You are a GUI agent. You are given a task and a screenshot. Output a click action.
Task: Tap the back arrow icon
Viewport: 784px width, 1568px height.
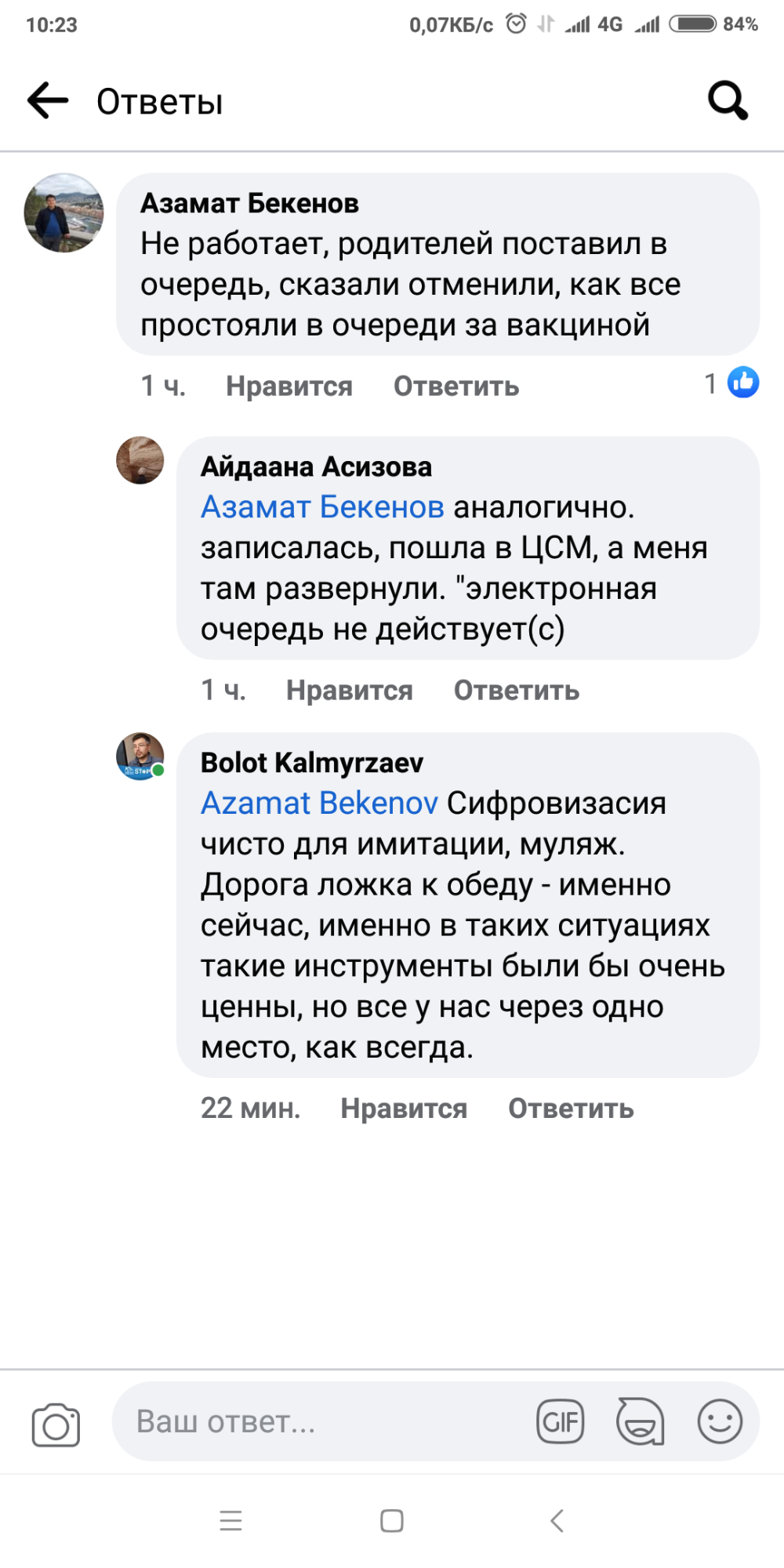click(x=49, y=101)
